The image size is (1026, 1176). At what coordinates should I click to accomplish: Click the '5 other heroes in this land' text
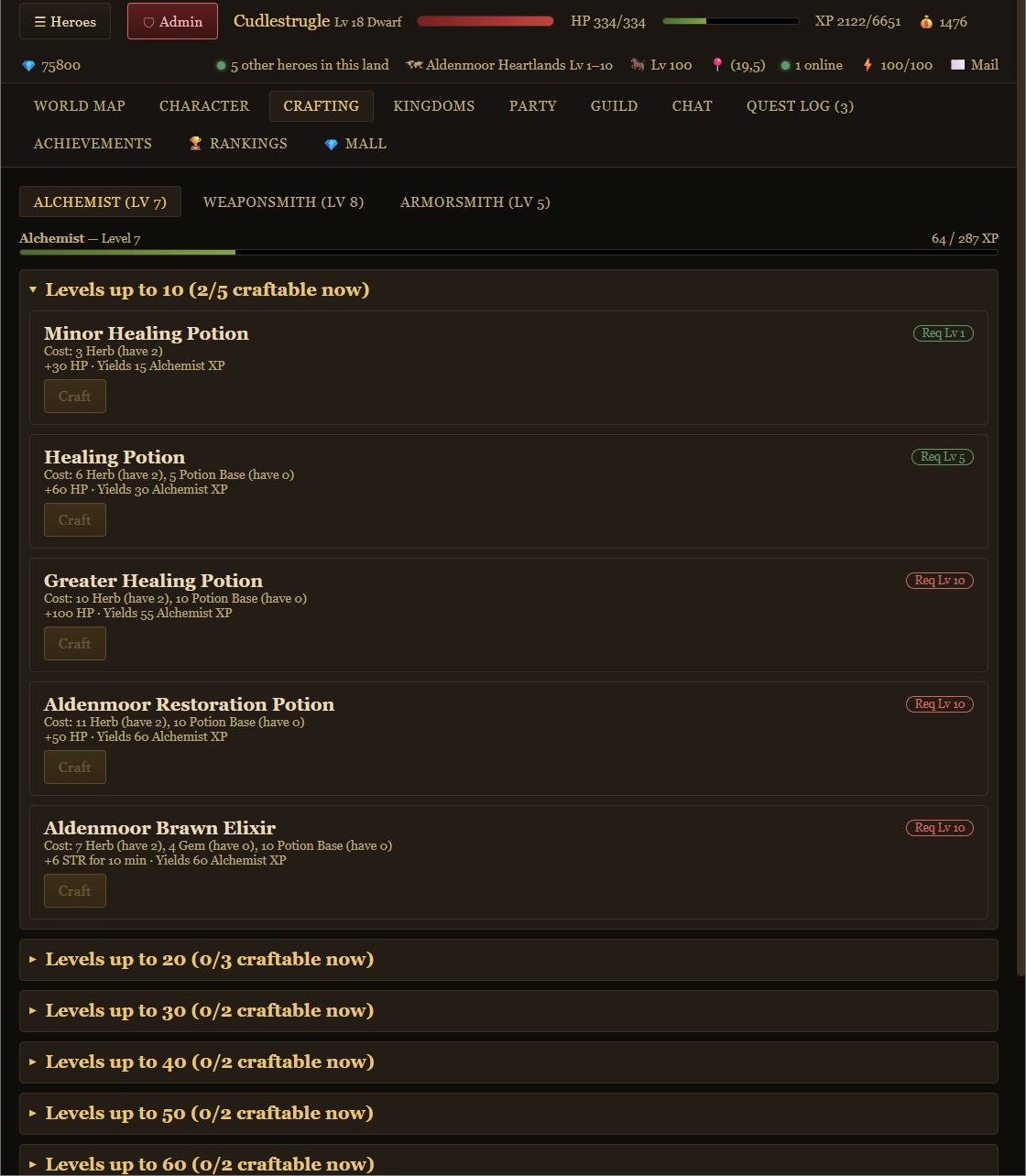tap(310, 65)
